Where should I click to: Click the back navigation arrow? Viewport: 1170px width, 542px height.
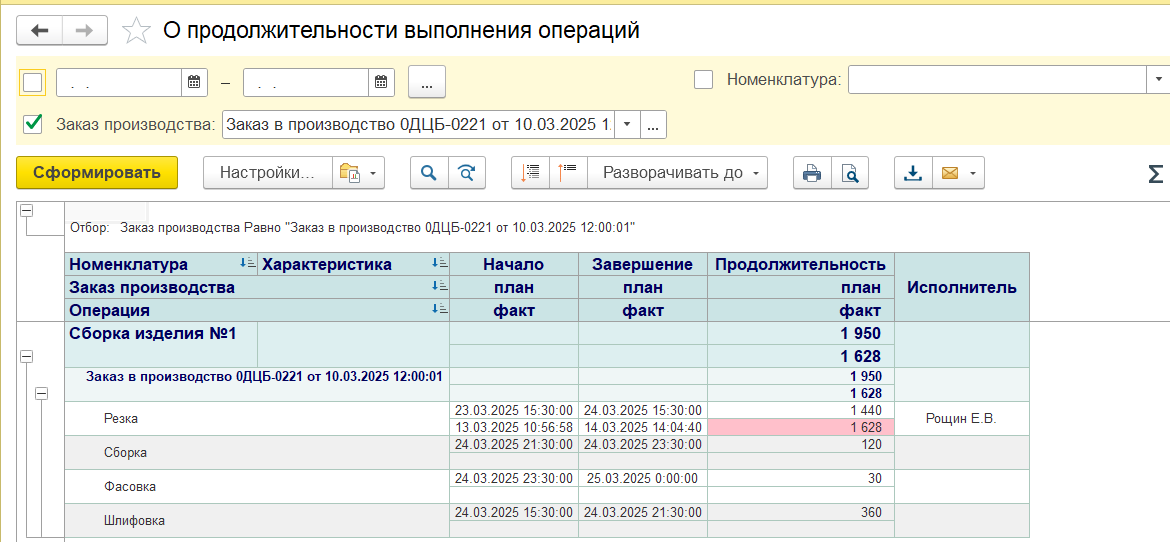40,31
